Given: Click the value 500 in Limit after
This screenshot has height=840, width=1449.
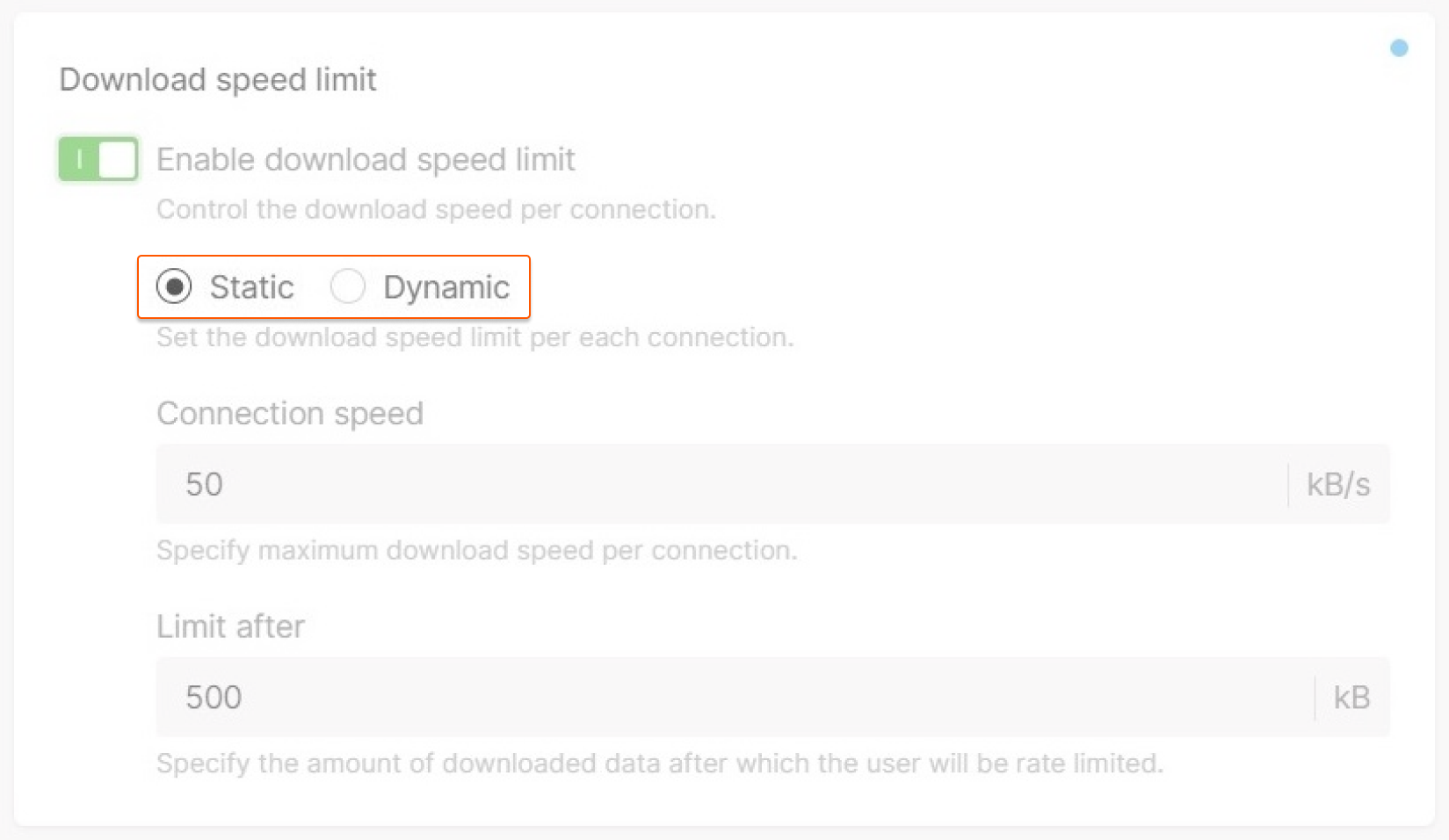Looking at the screenshot, I should click(214, 697).
